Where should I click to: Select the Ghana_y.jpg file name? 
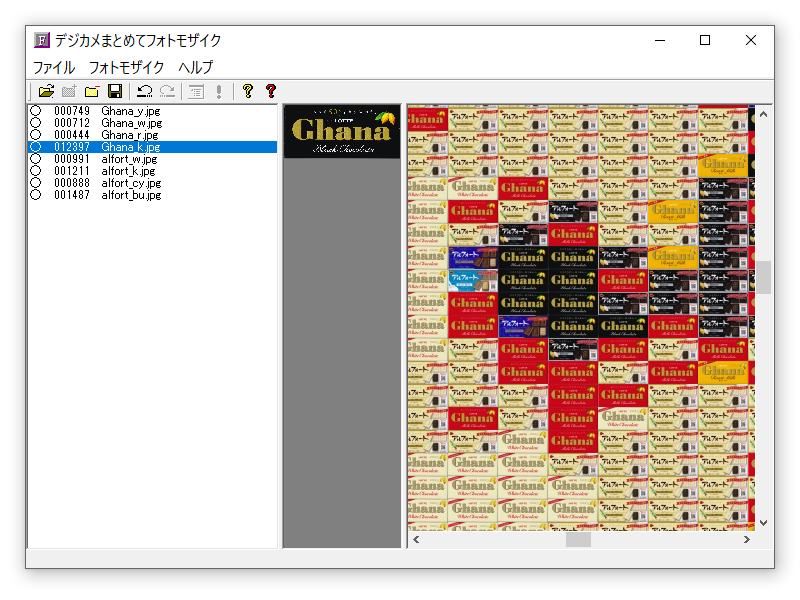(131, 111)
